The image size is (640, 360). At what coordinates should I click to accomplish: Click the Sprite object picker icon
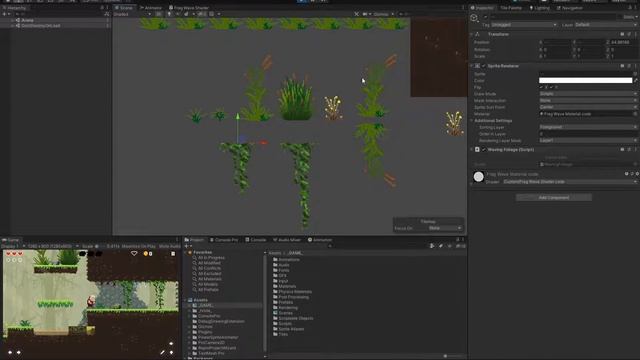(635, 74)
